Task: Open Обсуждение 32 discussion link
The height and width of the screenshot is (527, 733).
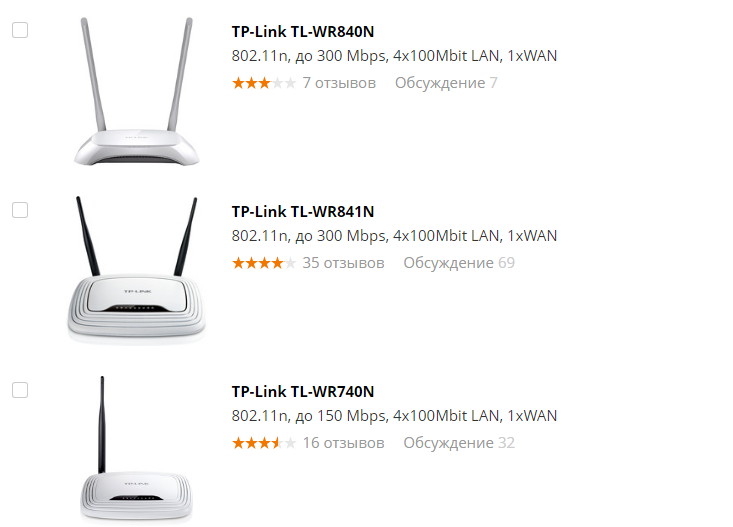Action: point(459,443)
